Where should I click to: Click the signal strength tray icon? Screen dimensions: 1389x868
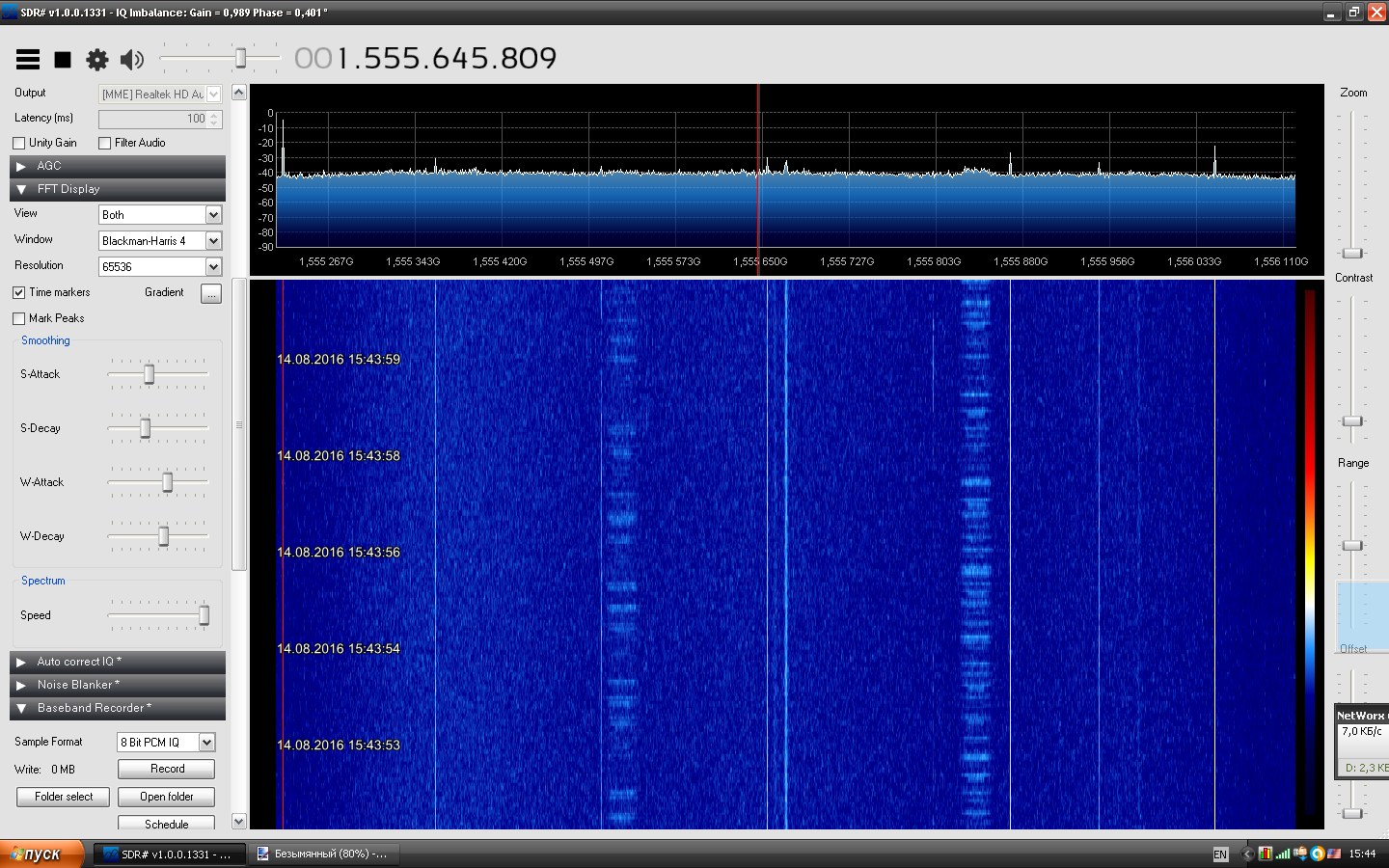pos(1283,854)
